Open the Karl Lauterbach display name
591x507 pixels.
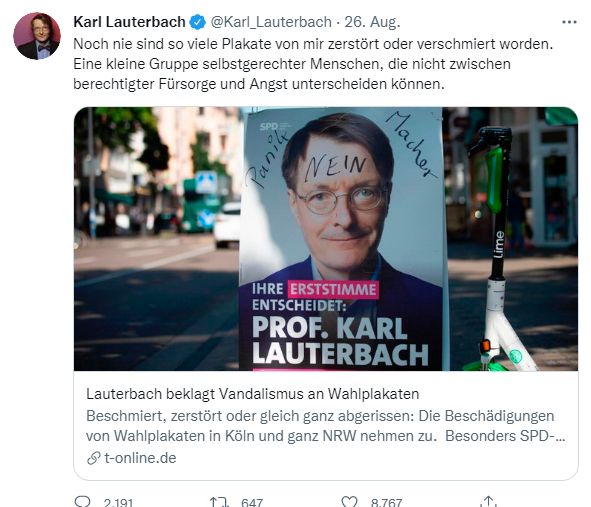(129, 22)
